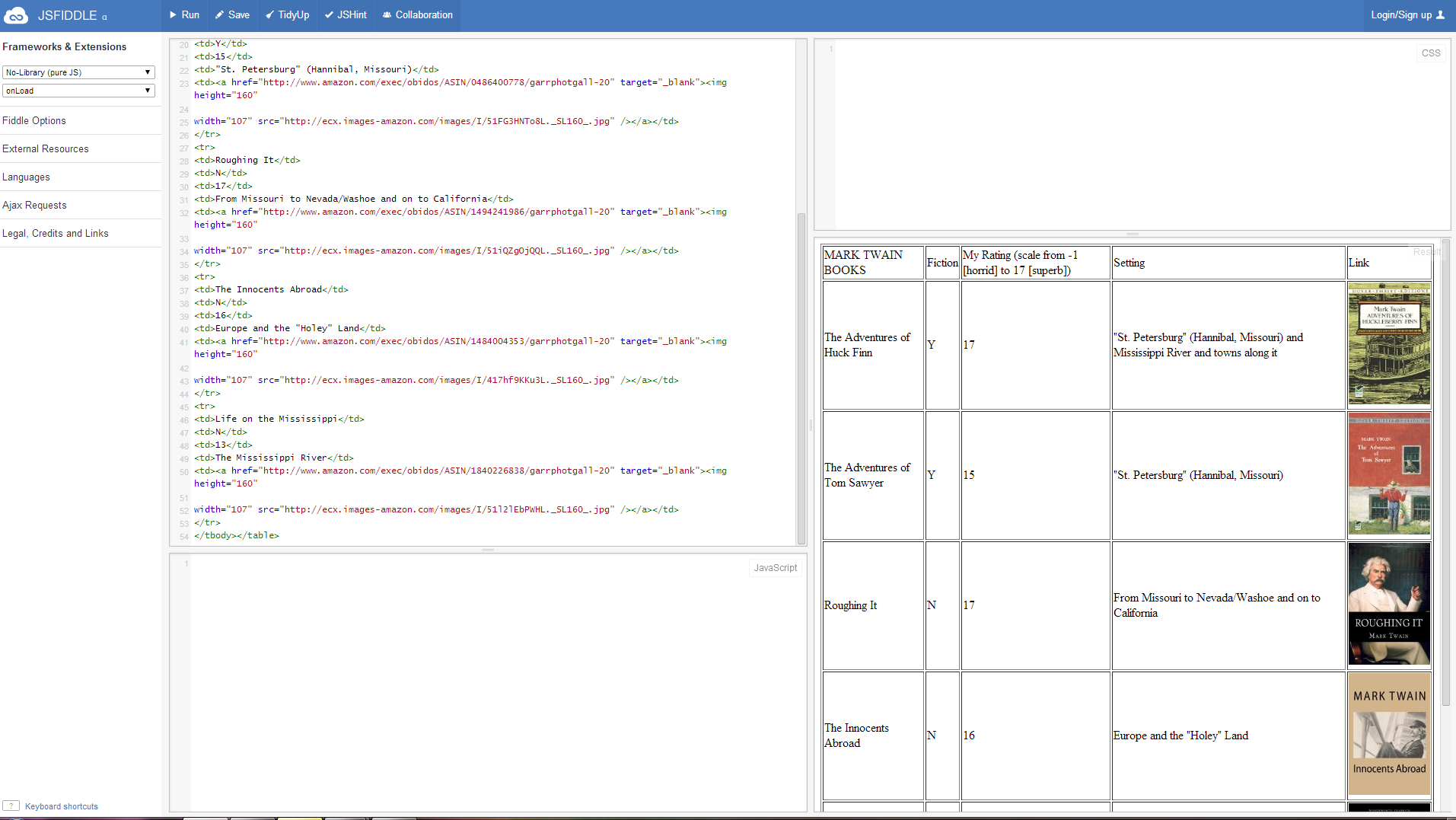Open the Huckleberry Finn book cover link

1389,345
